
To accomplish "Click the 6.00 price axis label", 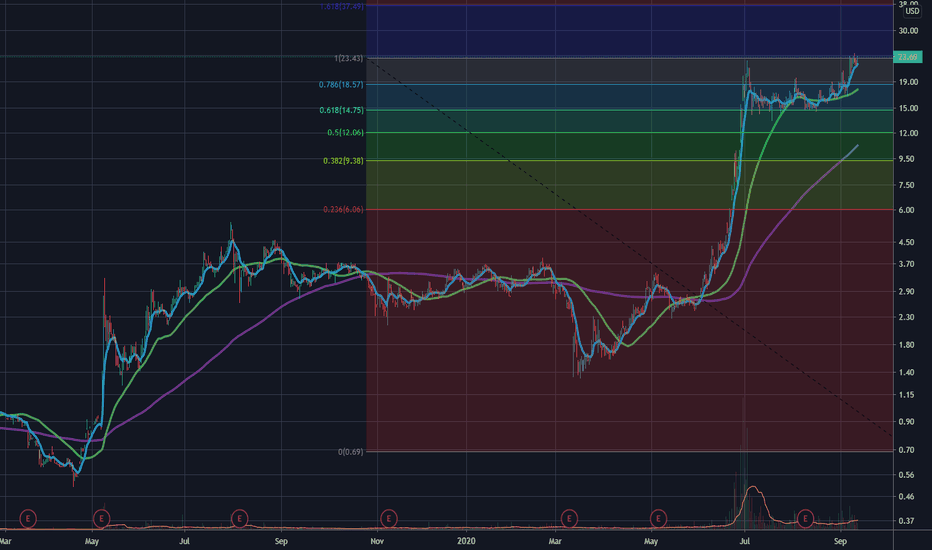I will coord(906,210).
